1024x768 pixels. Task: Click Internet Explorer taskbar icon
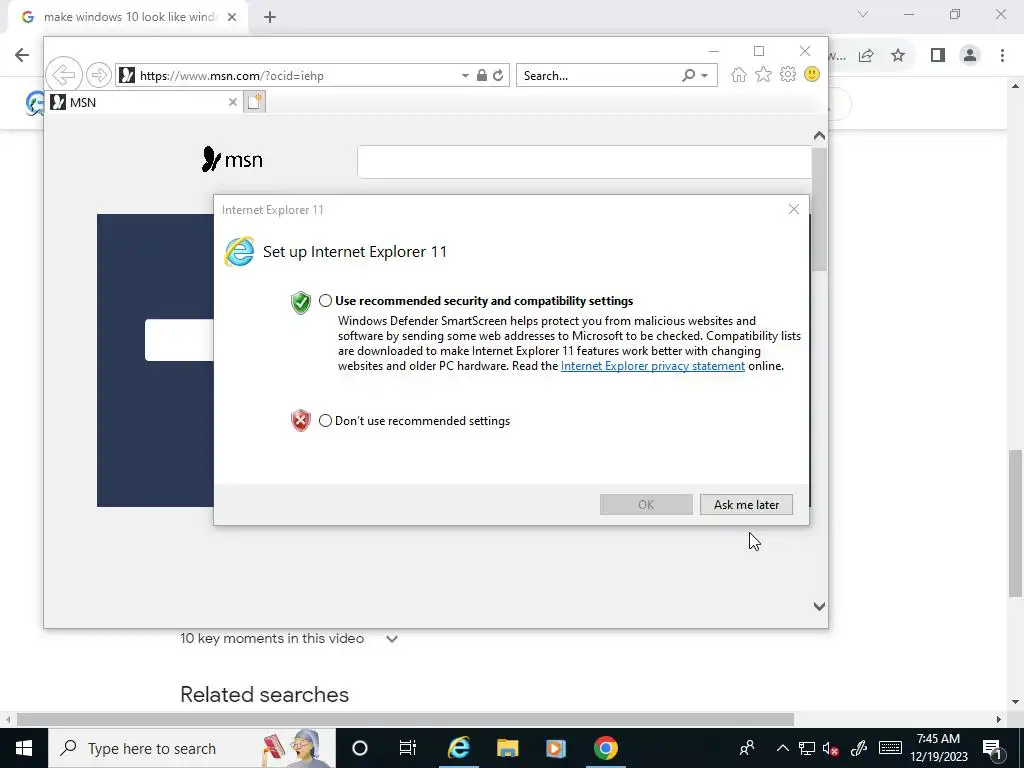459,748
